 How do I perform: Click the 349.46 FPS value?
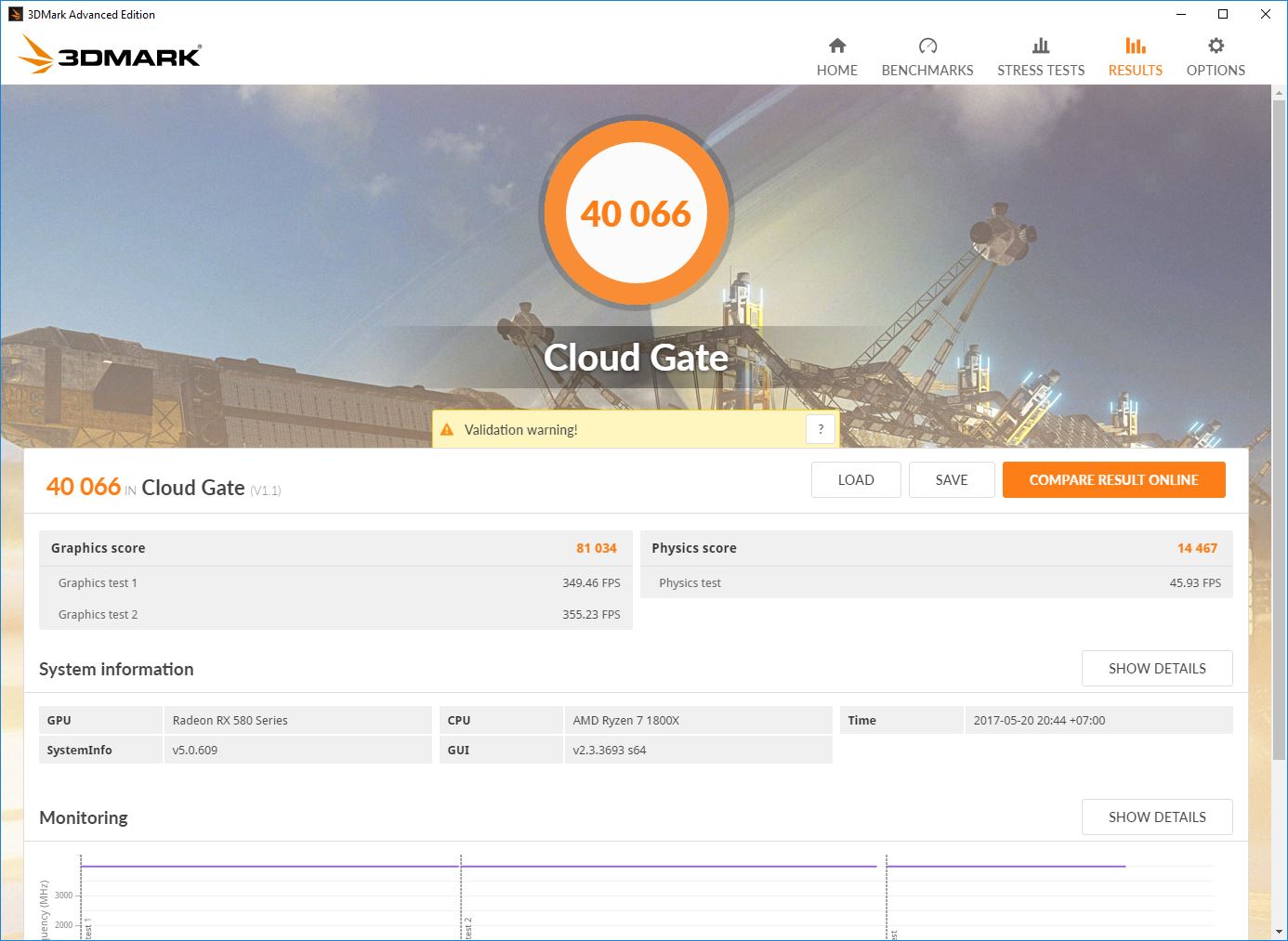pyautogui.click(x=591, y=583)
